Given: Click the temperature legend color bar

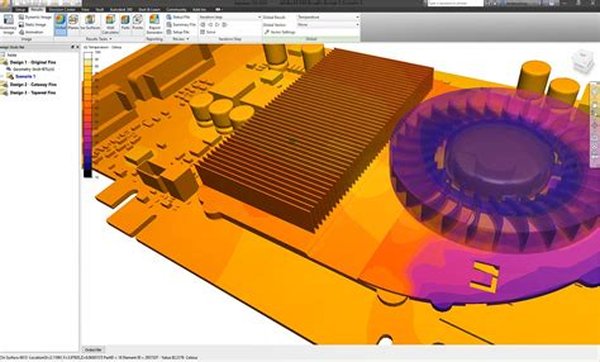Looking at the screenshot, I should [88, 114].
